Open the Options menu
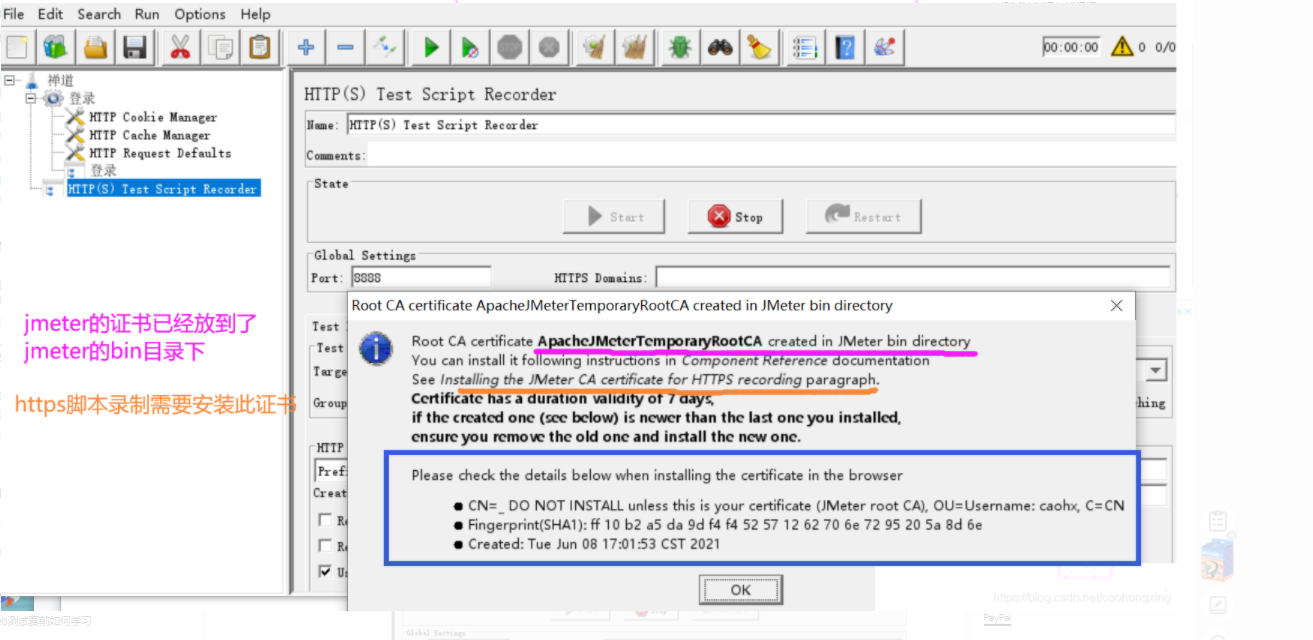The image size is (1313, 640). click(200, 14)
